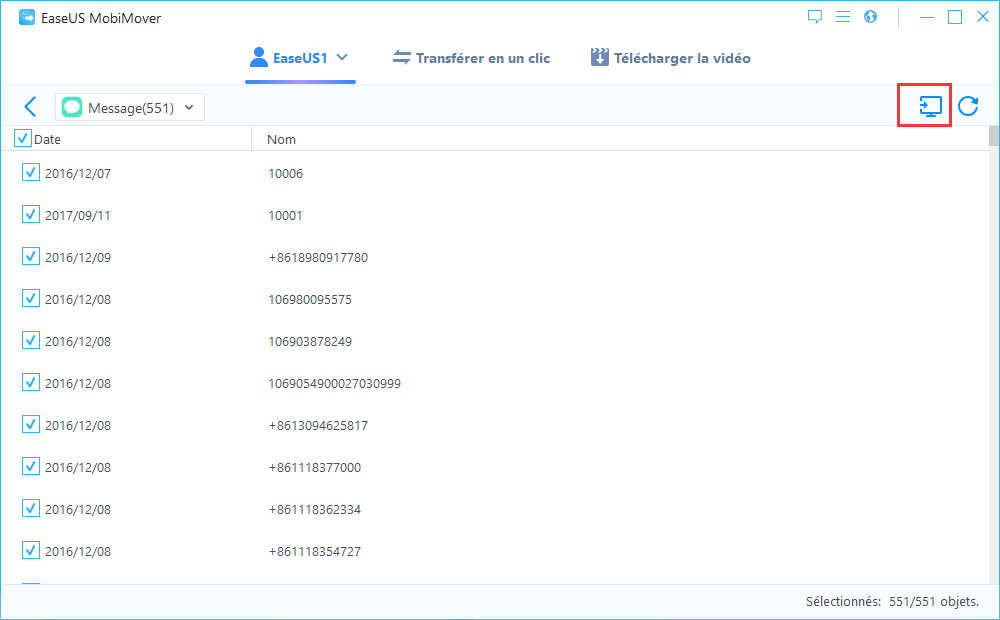Open the feedback chat icon in title bar
The height and width of the screenshot is (620, 1000).
tap(815, 17)
